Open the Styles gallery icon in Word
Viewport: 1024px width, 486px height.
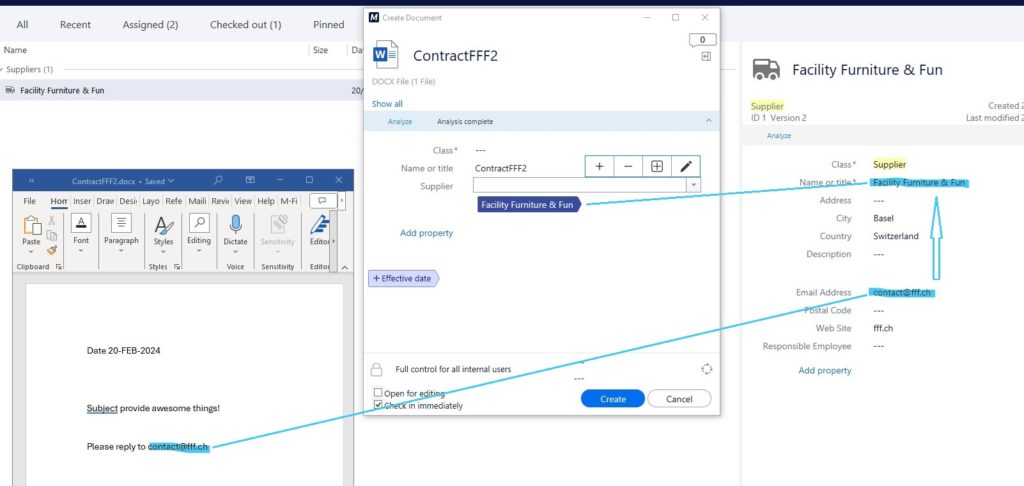(163, 227)
